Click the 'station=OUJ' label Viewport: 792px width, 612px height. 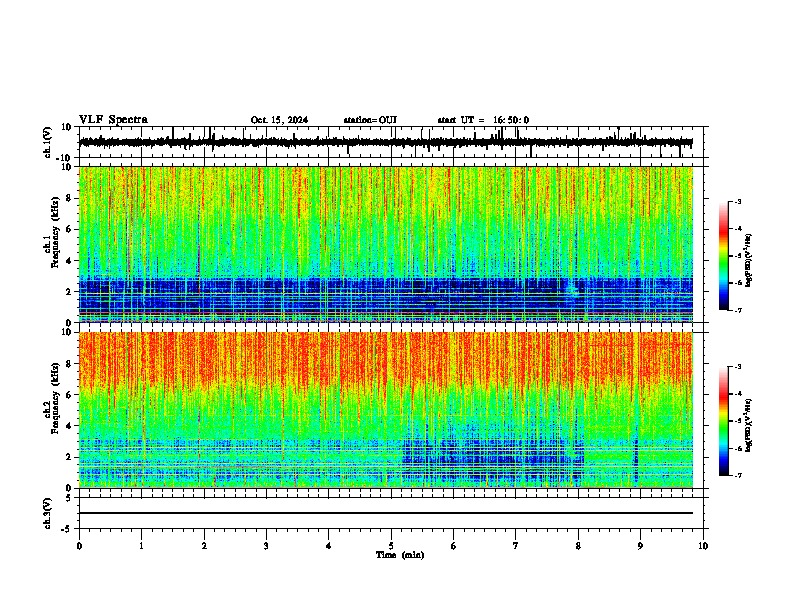click(x=370, y=120)
